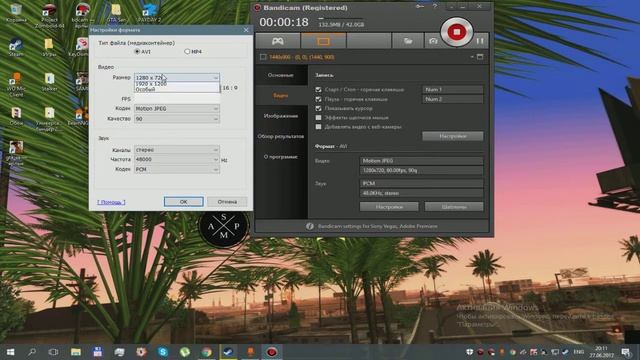Open the Windows Start menu

11,352
